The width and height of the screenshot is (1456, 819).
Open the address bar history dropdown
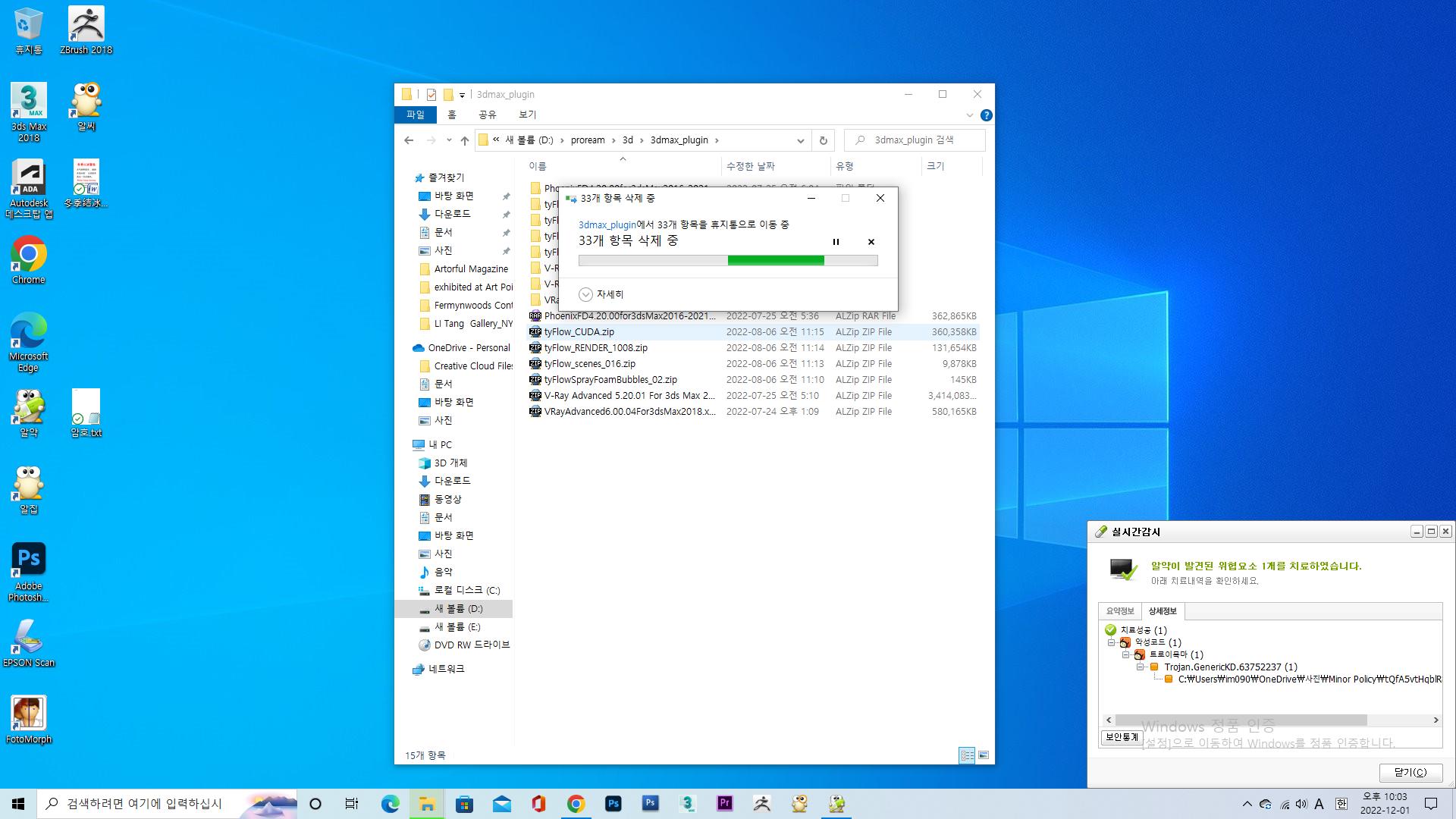800,140
